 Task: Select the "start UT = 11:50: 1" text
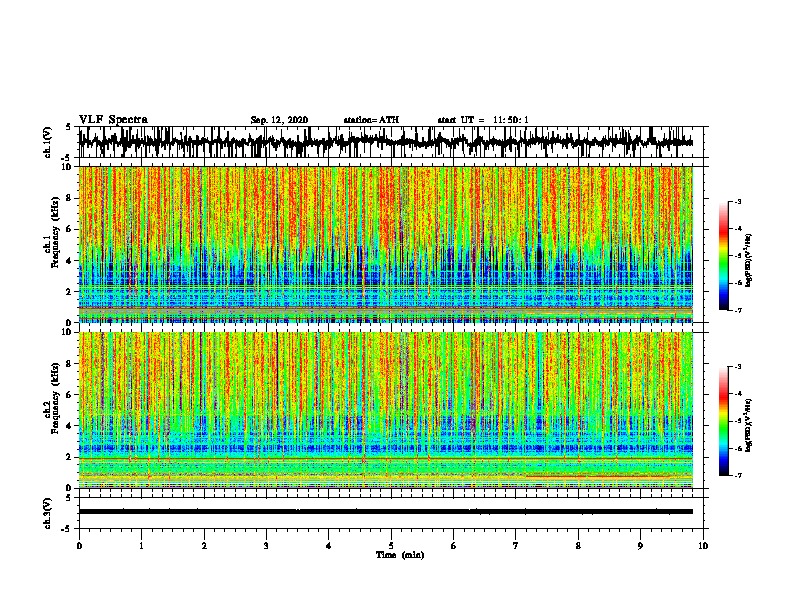coord(483,120)
